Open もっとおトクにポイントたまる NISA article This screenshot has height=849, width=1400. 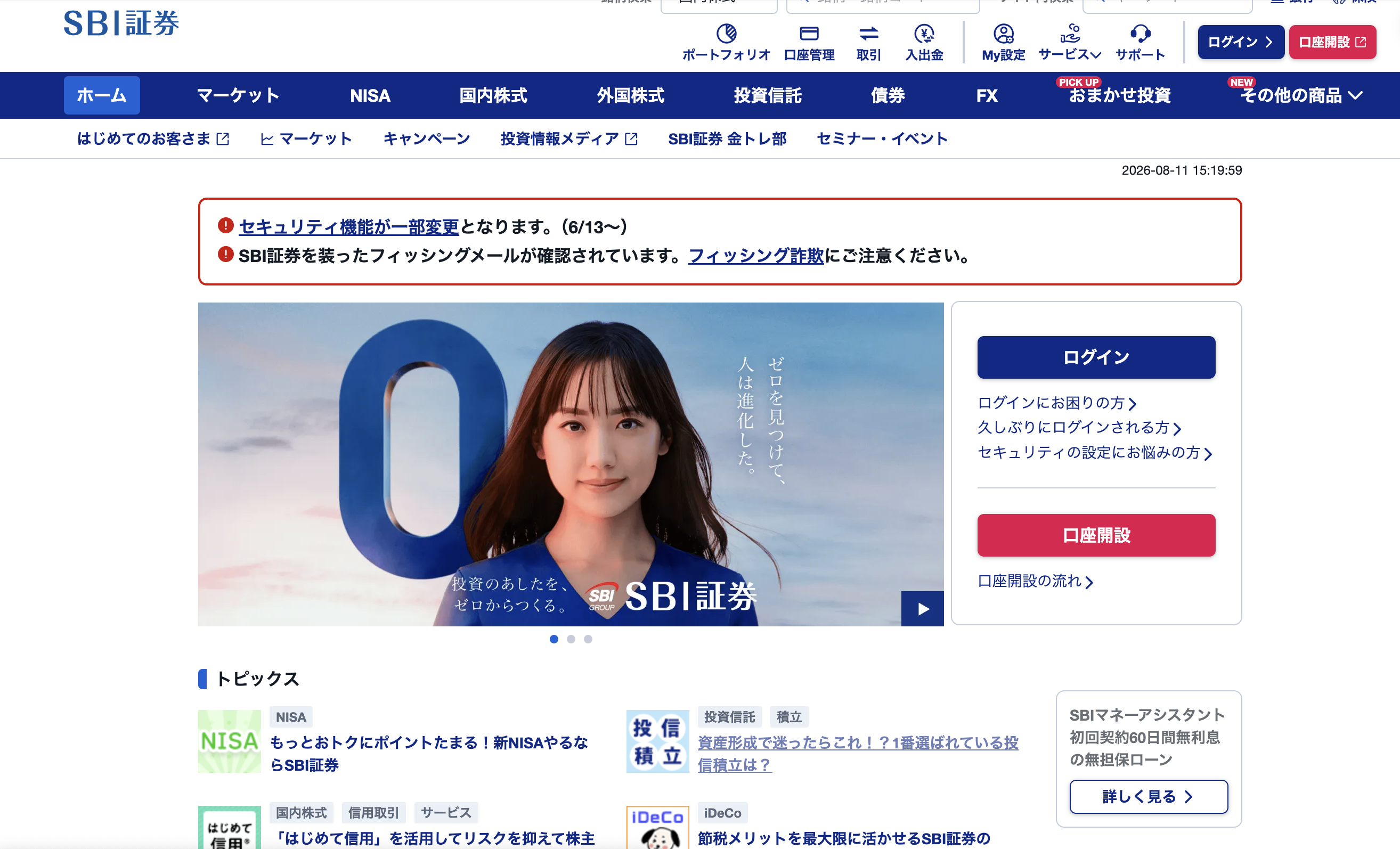pos(428,754)
